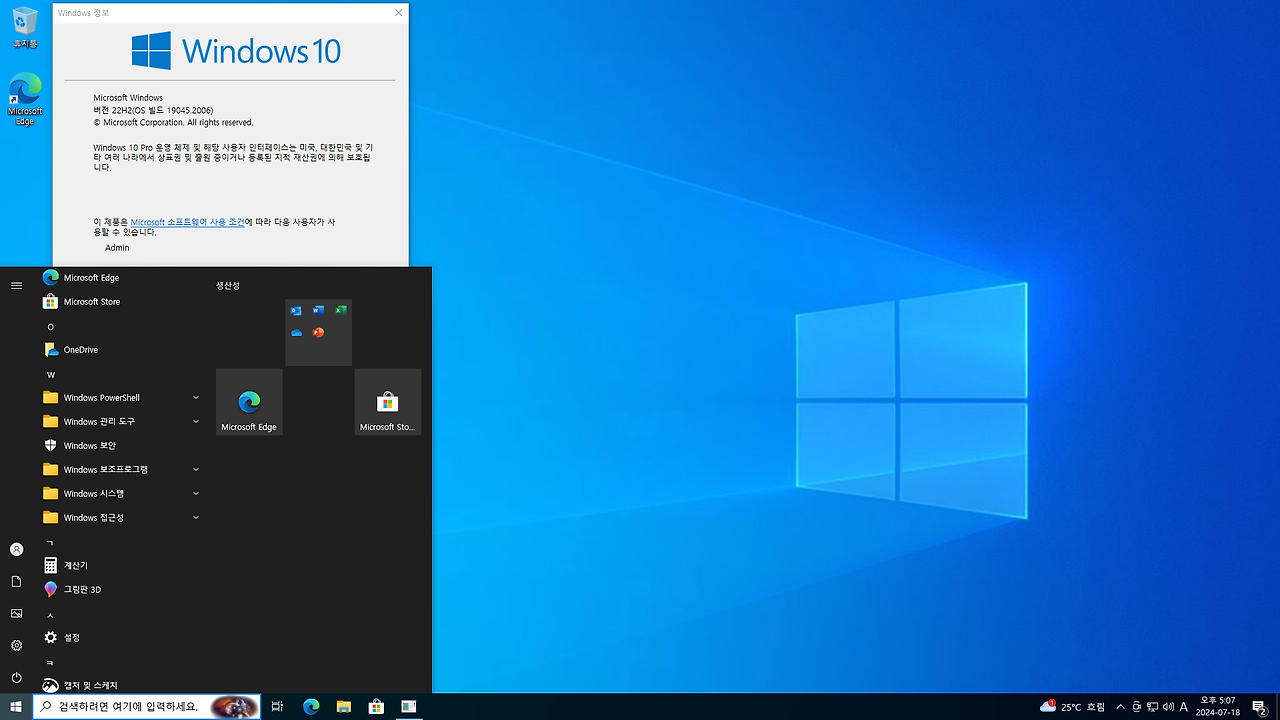
Task: Open 캡처 및 스케치 app
Action: (x=120, y=685)
